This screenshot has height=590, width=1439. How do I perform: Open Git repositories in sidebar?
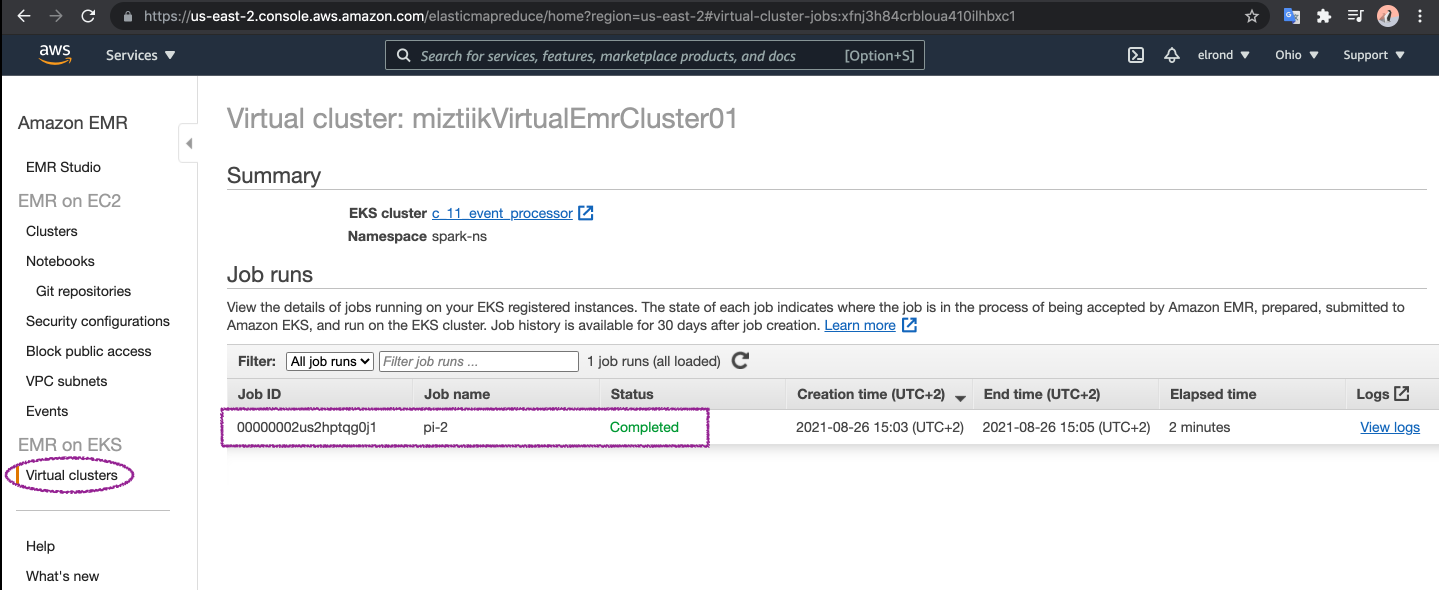83,291
